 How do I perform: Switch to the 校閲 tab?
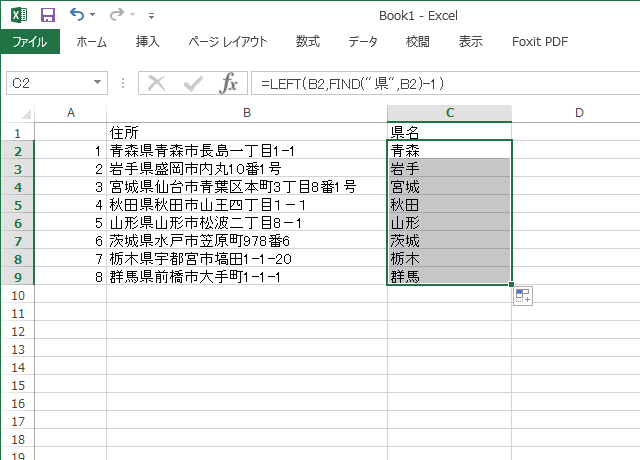coord(418,42)
